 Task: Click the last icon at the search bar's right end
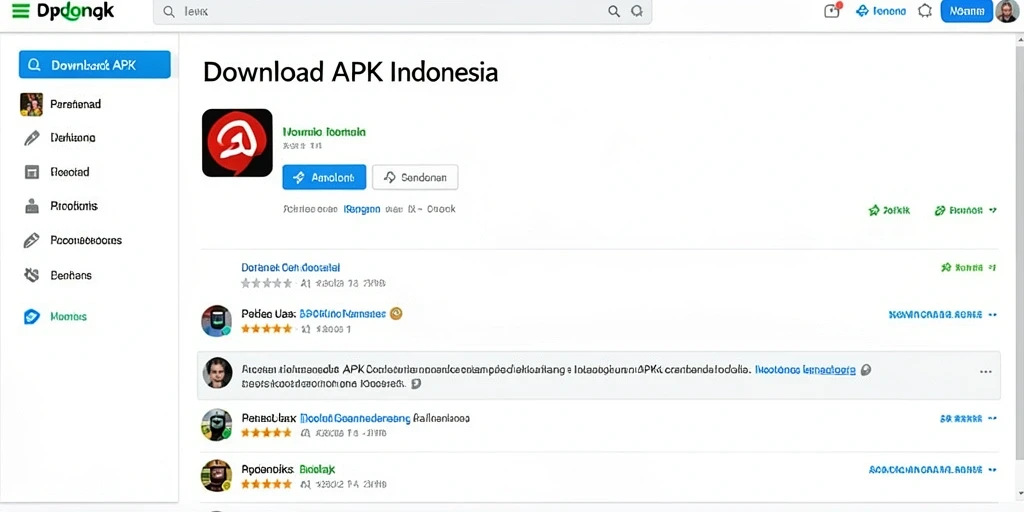tap(637, 11)
